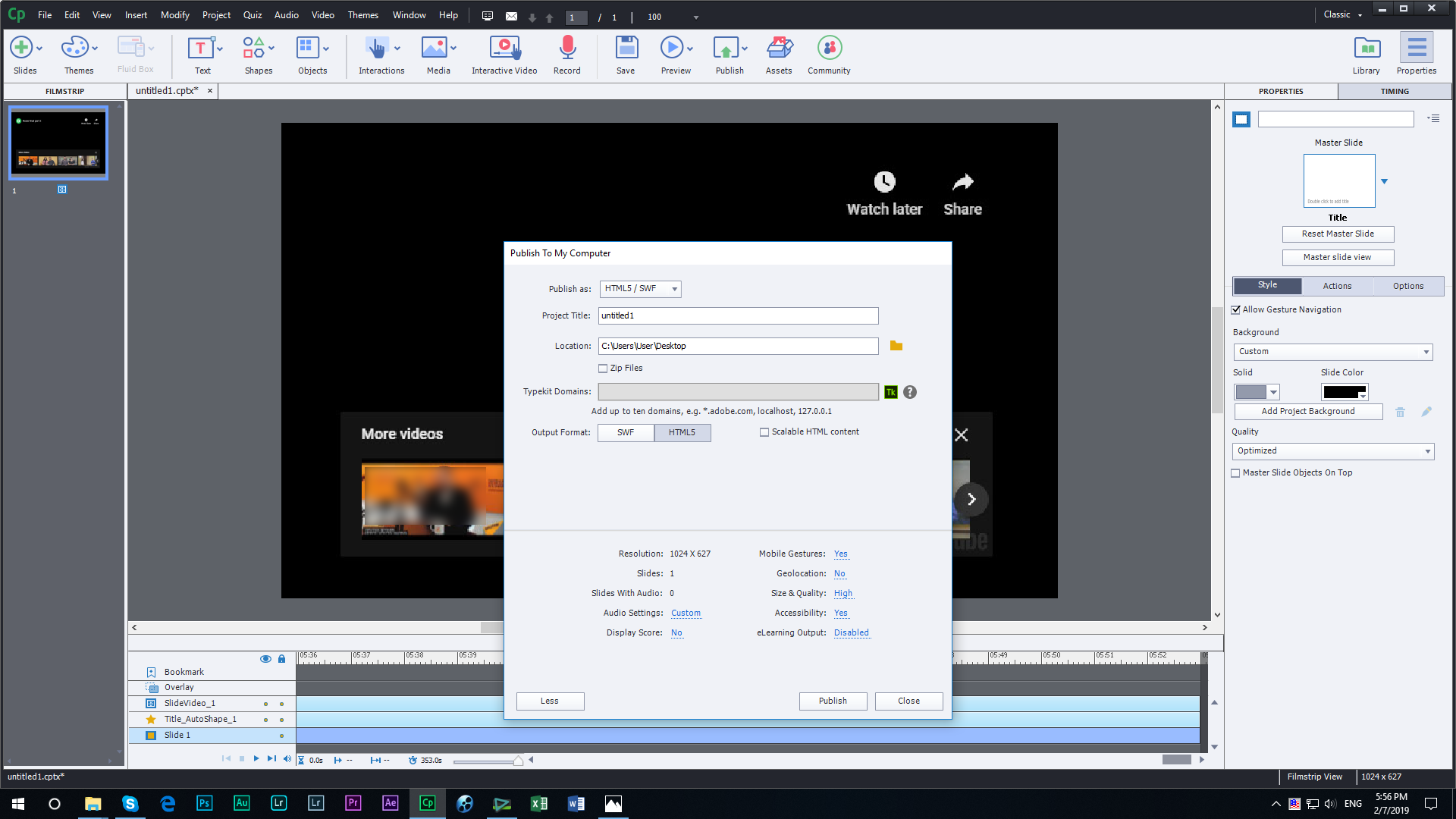Click the Slides add icon
Screen dimensions: 1456x819
coord(21,48)
